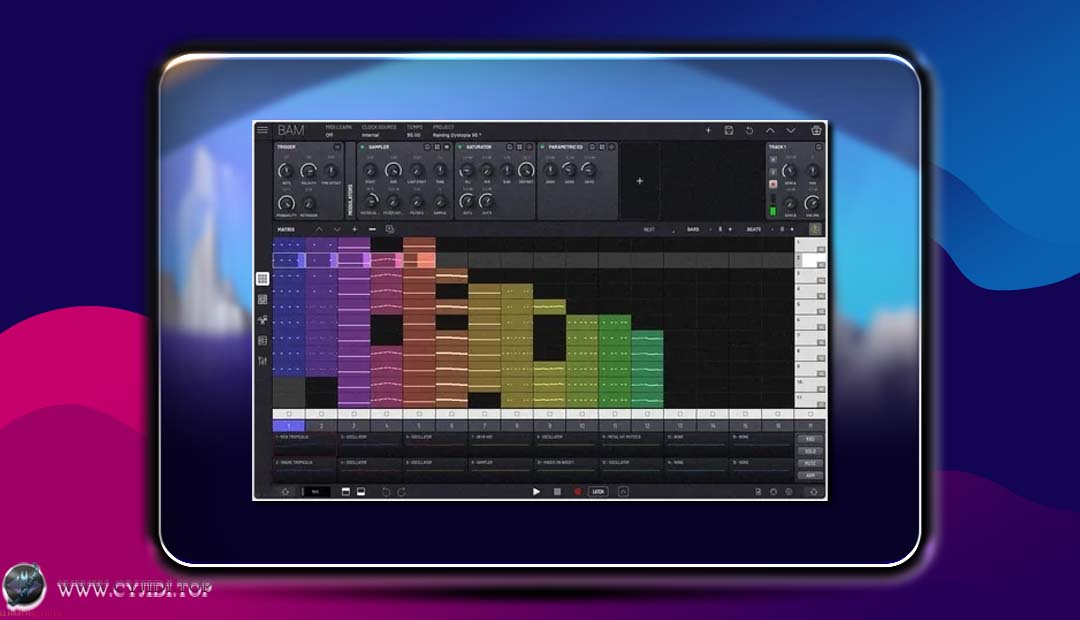This screenshot has width=1080, height=620.
Task: Click the plus icon in top header
Action: pyautogui.click(x=708, y=130)
